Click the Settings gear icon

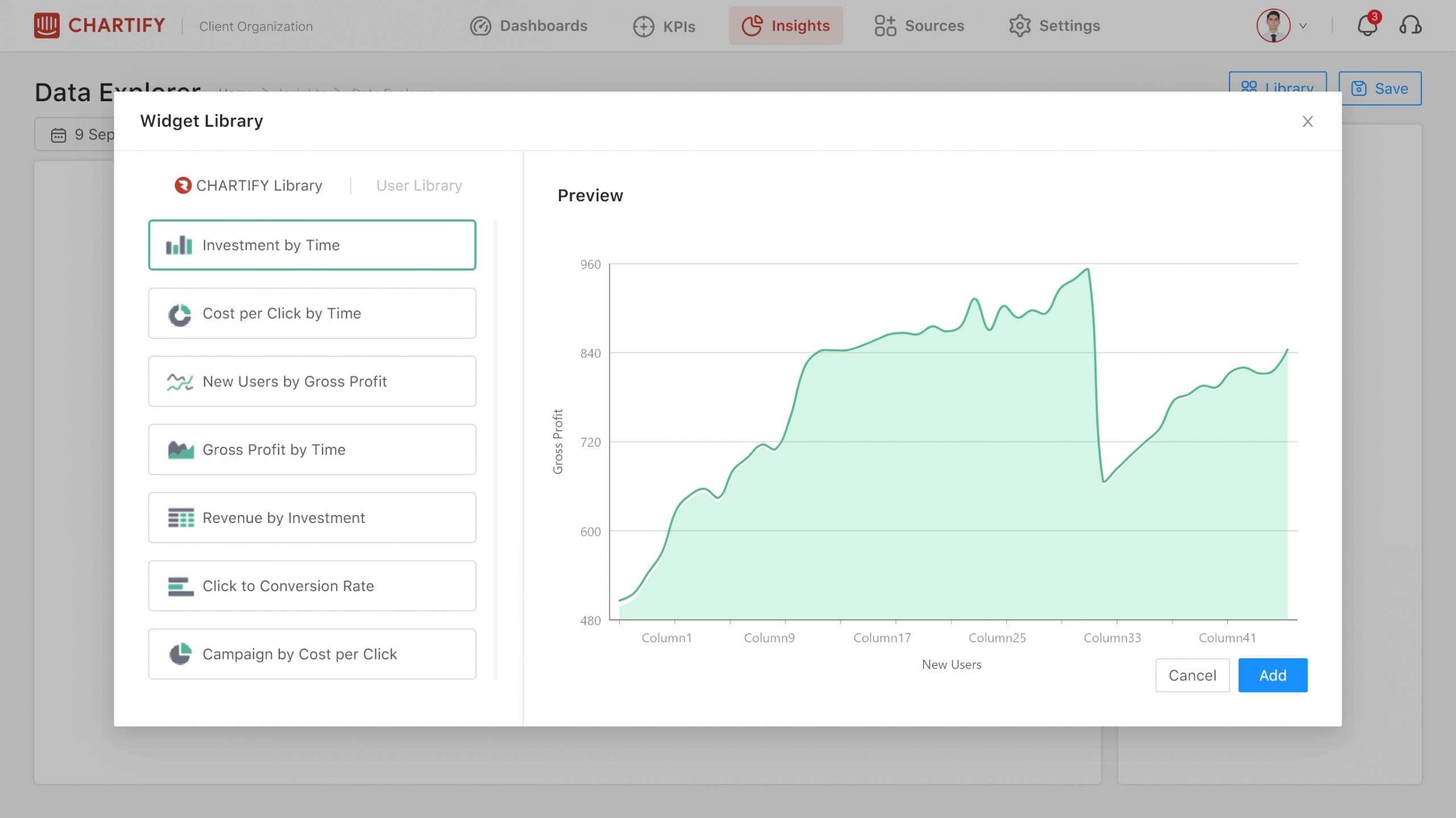tap(1020, 26)
